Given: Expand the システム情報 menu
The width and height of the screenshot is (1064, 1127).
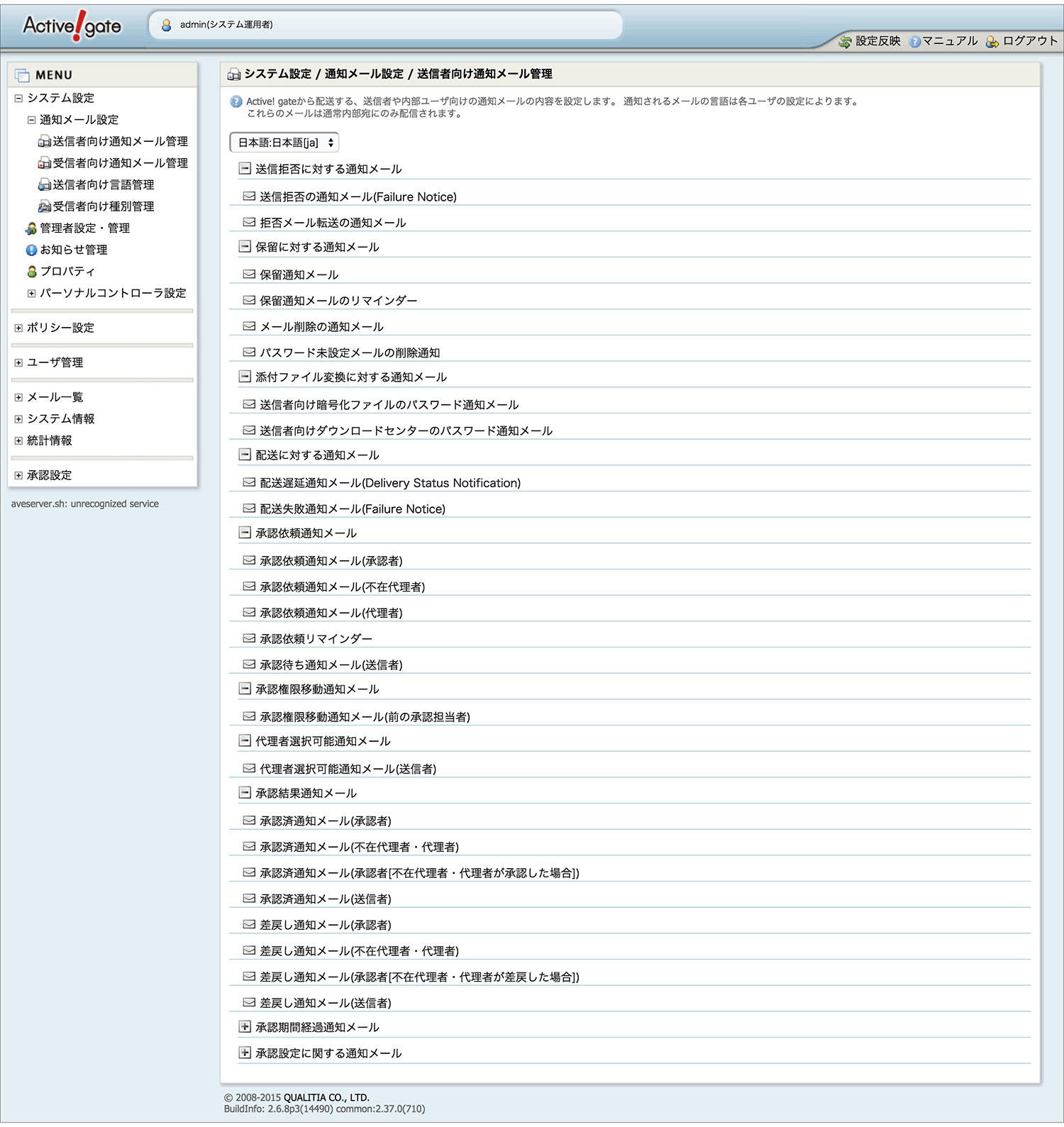Looking at the screenshot, I should [x=18, y=419].
